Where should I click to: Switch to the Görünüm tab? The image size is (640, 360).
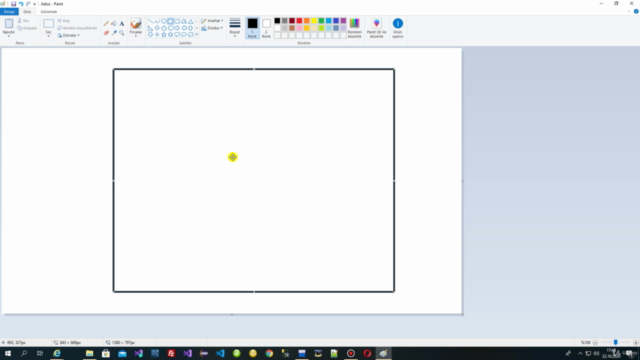click(49, 12)
